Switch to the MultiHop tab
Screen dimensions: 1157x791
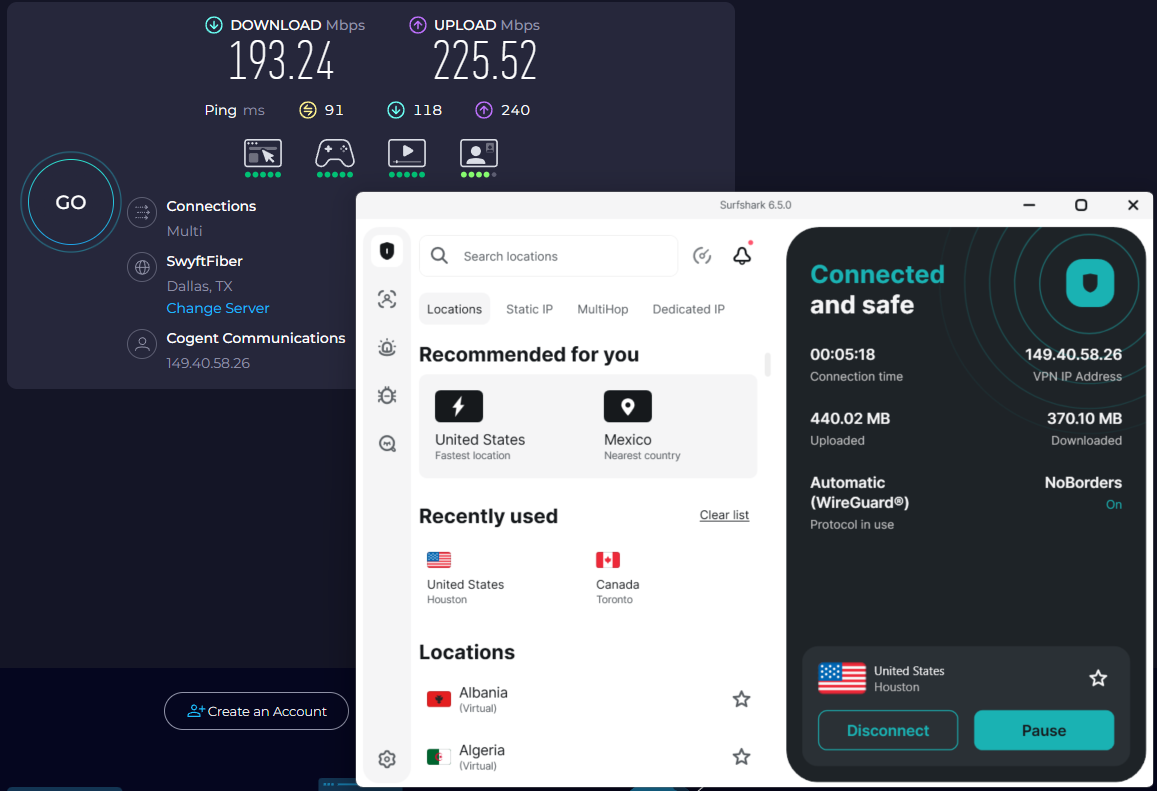[602, 309]
